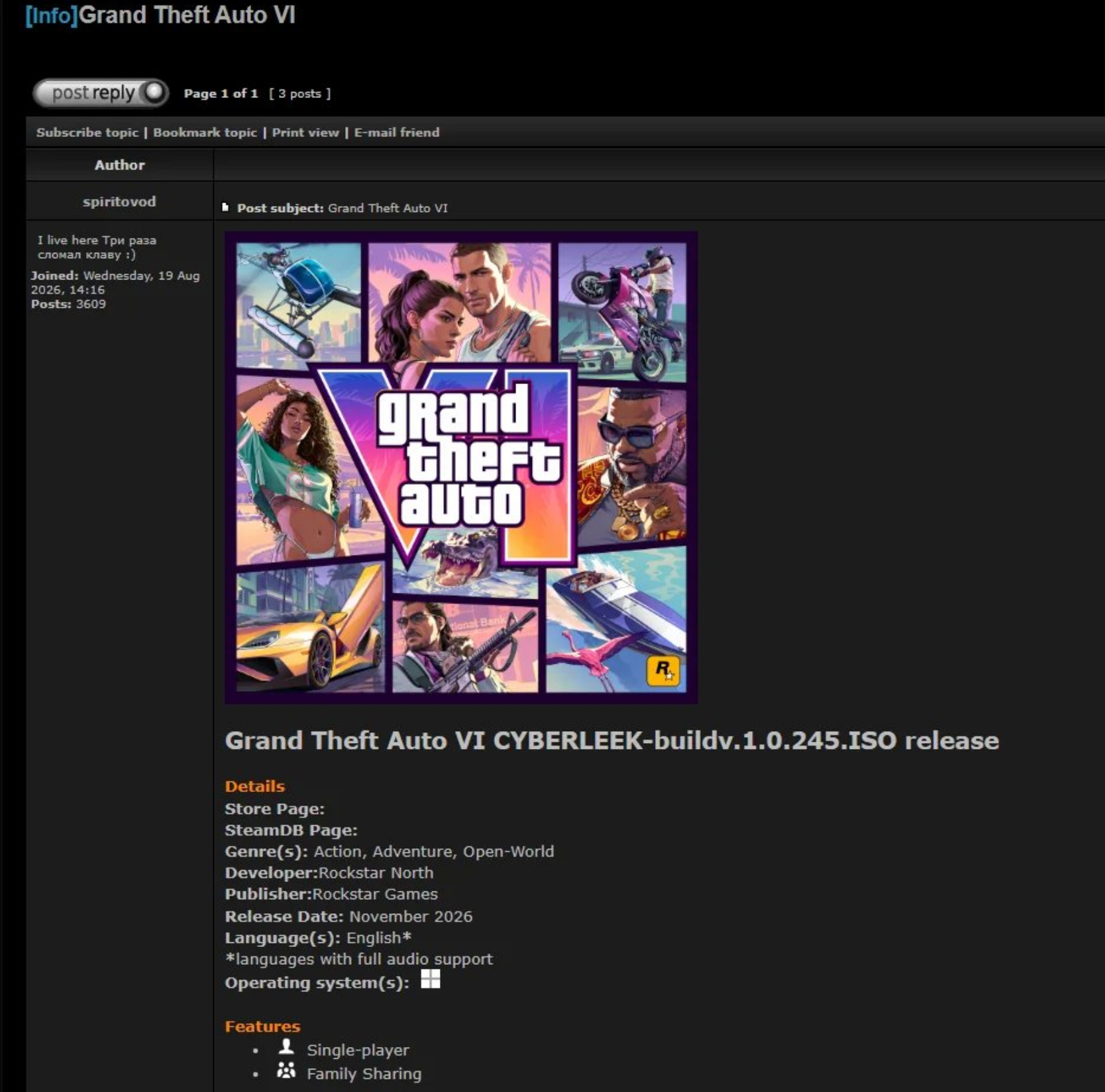1105x1092 pixels.
Task: Click the CYBERLEEK release heading text
Action: click(x=611, y=740)
